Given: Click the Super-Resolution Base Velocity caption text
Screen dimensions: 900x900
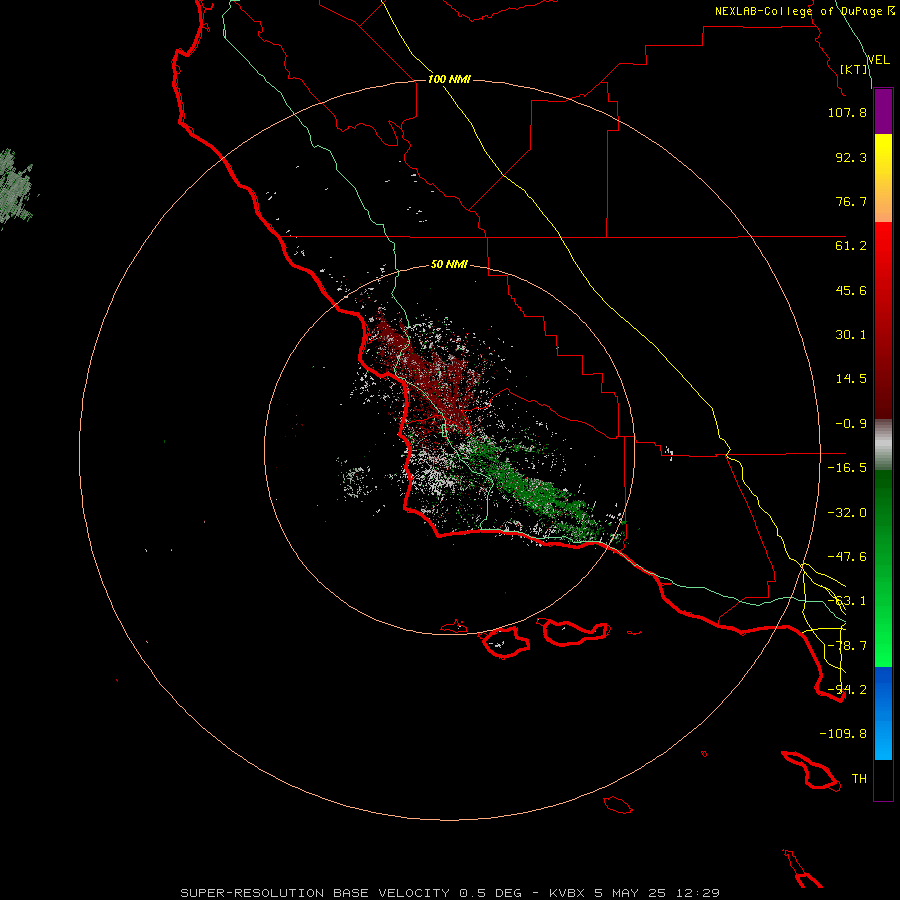Looking at the screenshot, I should point(450,893).
